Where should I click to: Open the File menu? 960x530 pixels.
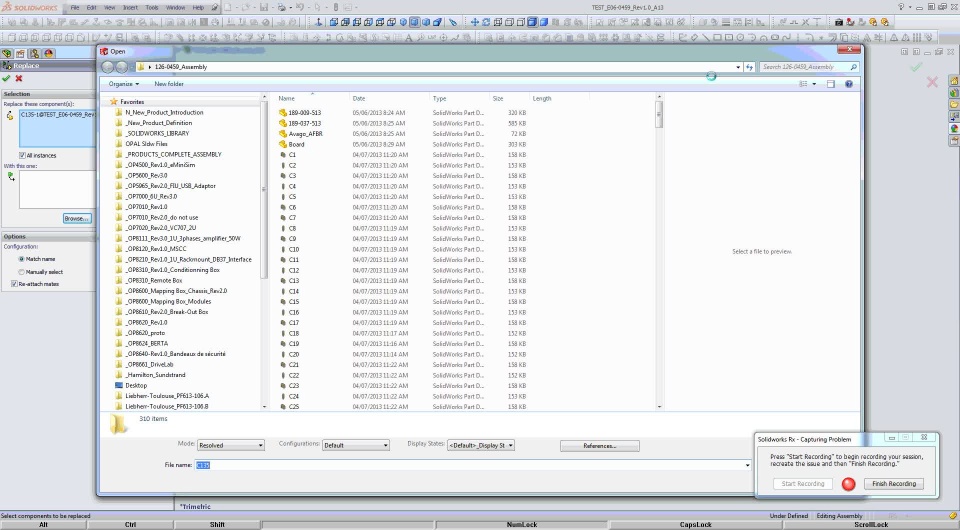click(75, 7)
